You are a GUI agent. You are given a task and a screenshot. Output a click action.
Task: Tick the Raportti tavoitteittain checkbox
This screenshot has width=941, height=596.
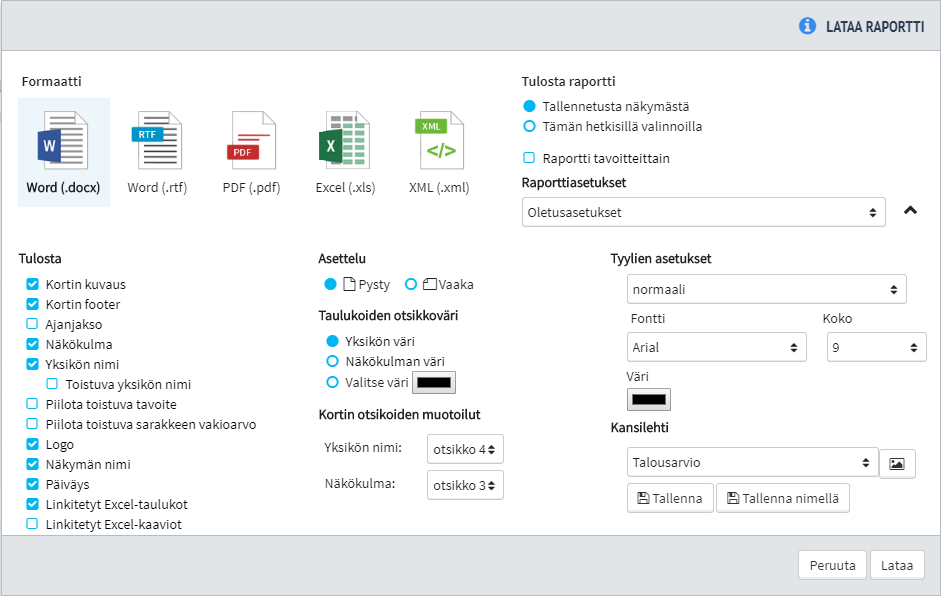tap(530, 158)
